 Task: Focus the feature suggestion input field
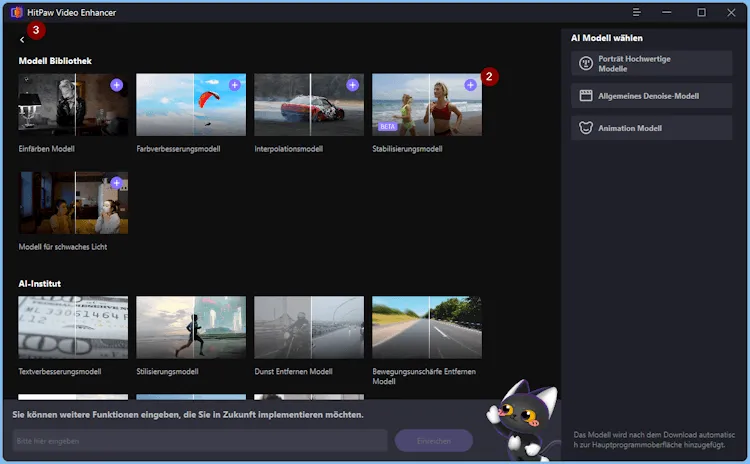(x=199, y=441)
